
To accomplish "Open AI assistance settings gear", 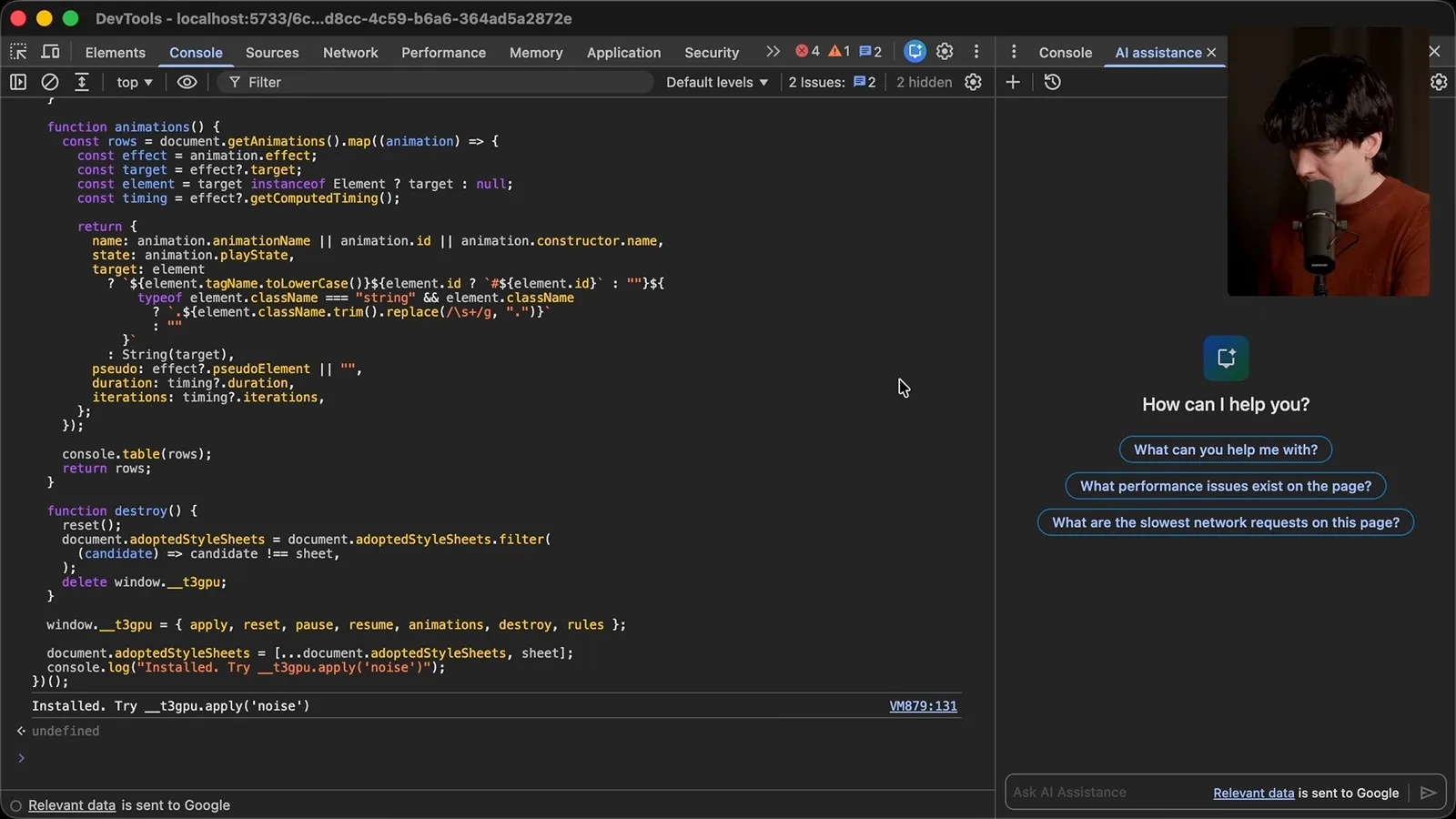I will pyautogui.click(x=1439, y=82).
